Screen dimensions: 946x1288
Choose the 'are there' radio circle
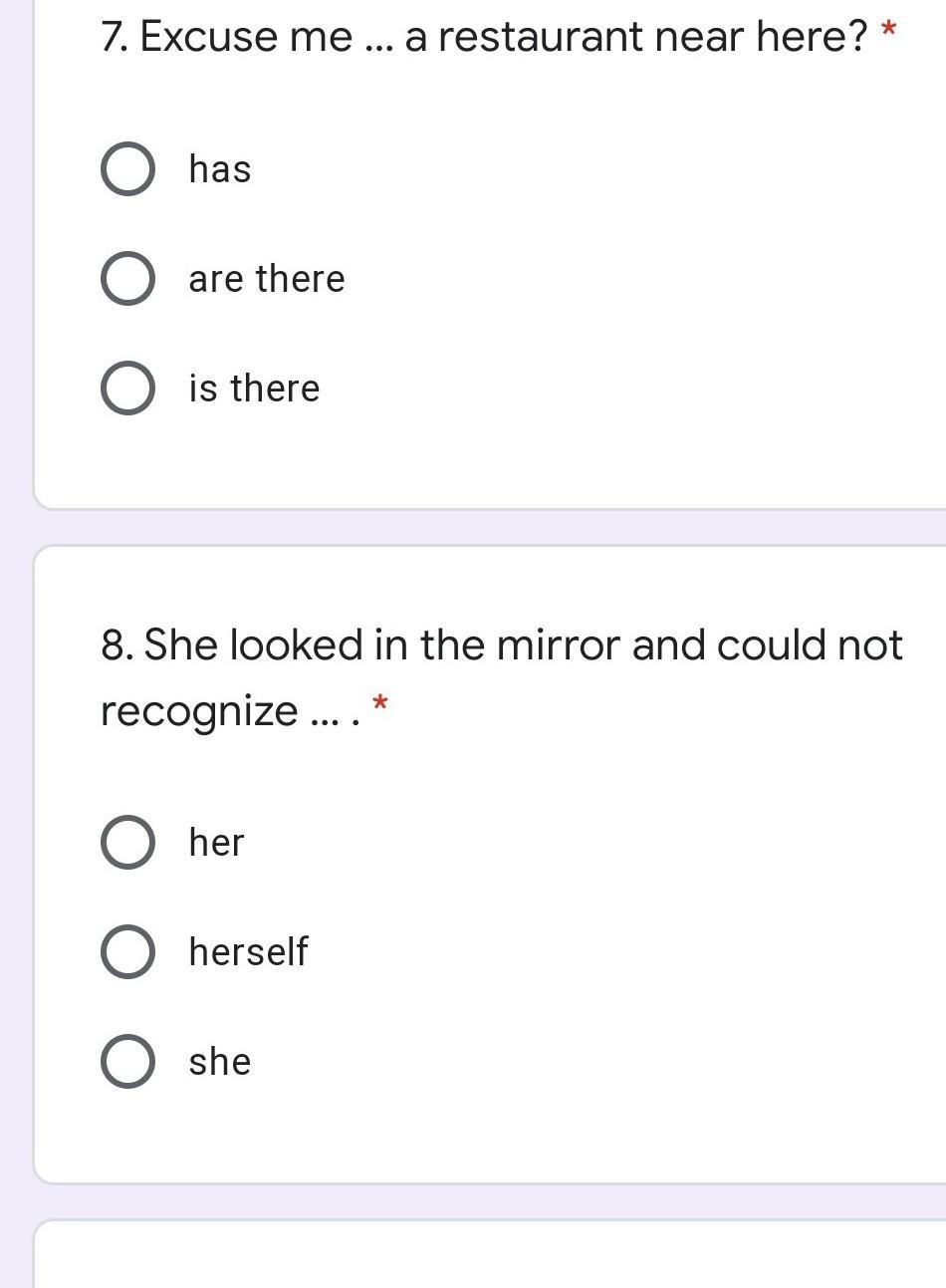[127, 279]
